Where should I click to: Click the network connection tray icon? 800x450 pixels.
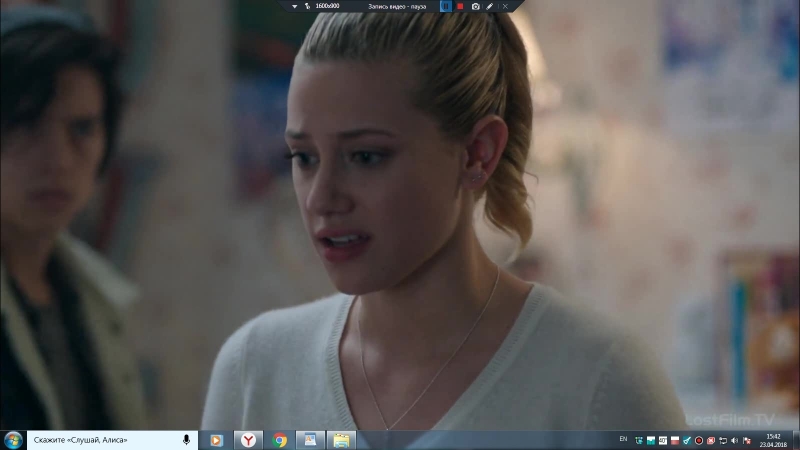(723, 440)
